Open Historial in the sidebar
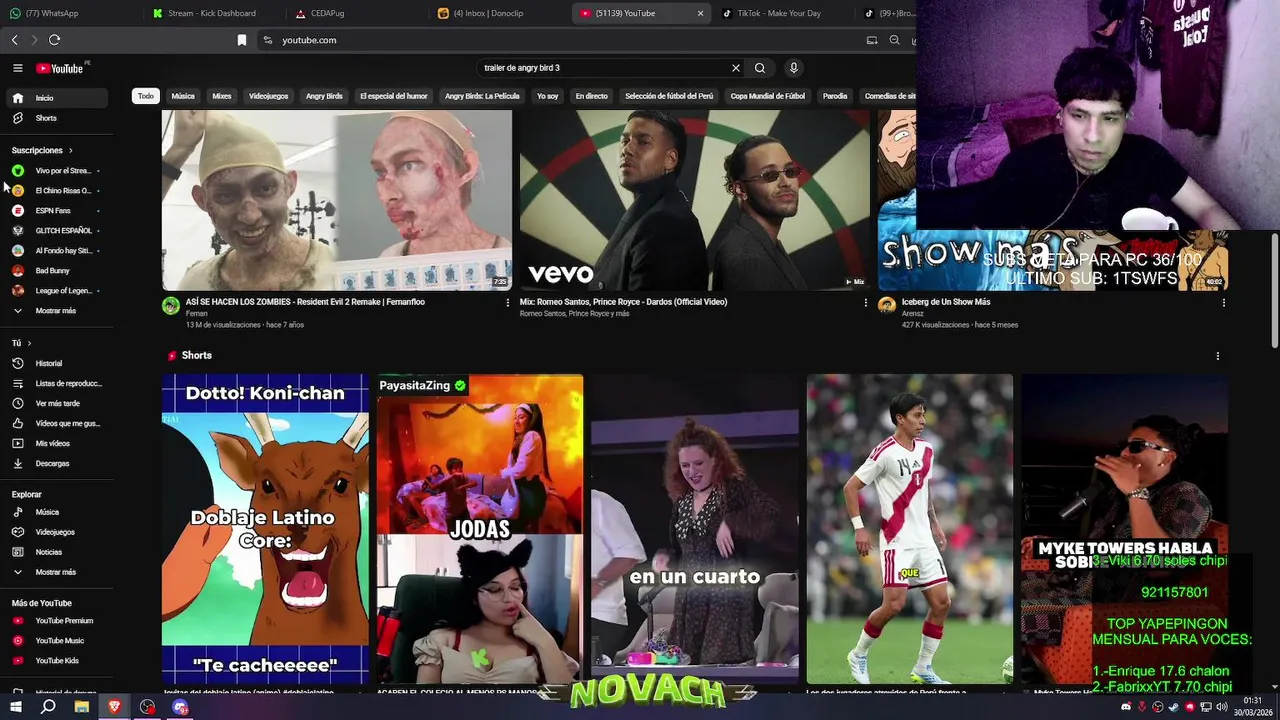Image resolution: width=1280 pixels, height=720 pixels. point(56,363)
